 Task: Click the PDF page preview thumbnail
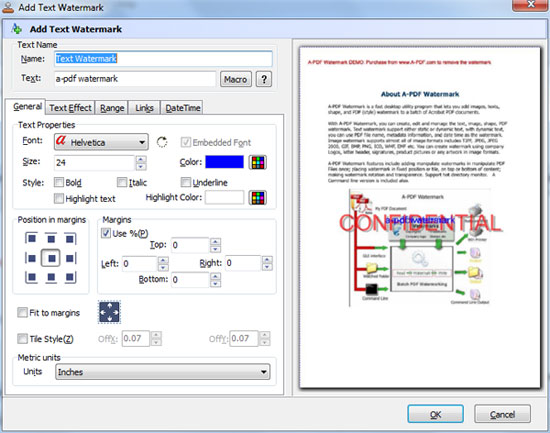click(420, 218)
